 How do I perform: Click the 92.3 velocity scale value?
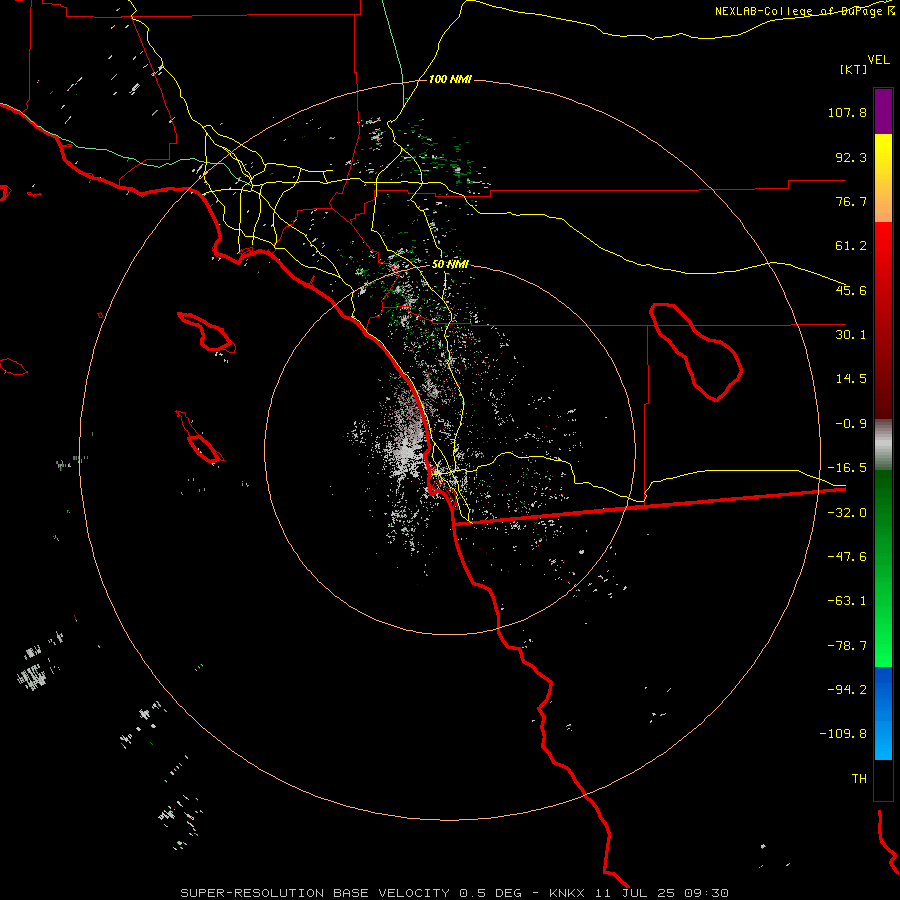[851, 157]
